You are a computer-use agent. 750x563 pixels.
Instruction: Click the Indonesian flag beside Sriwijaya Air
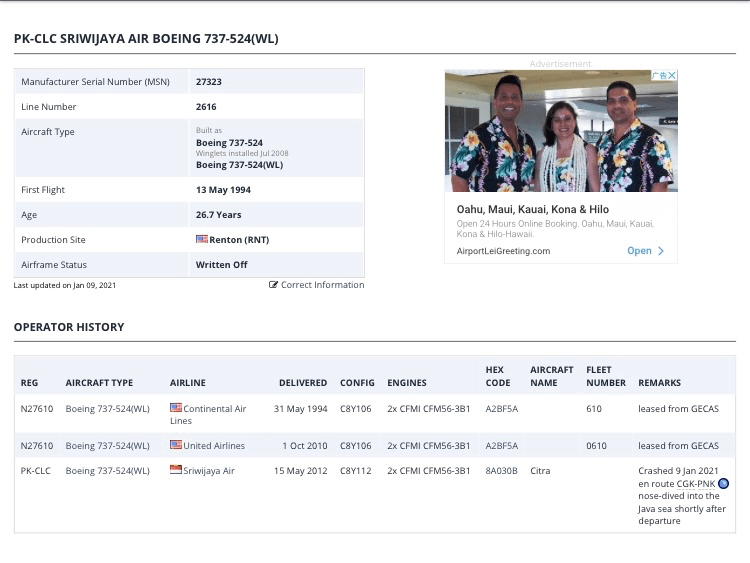(x=176, y=470)
